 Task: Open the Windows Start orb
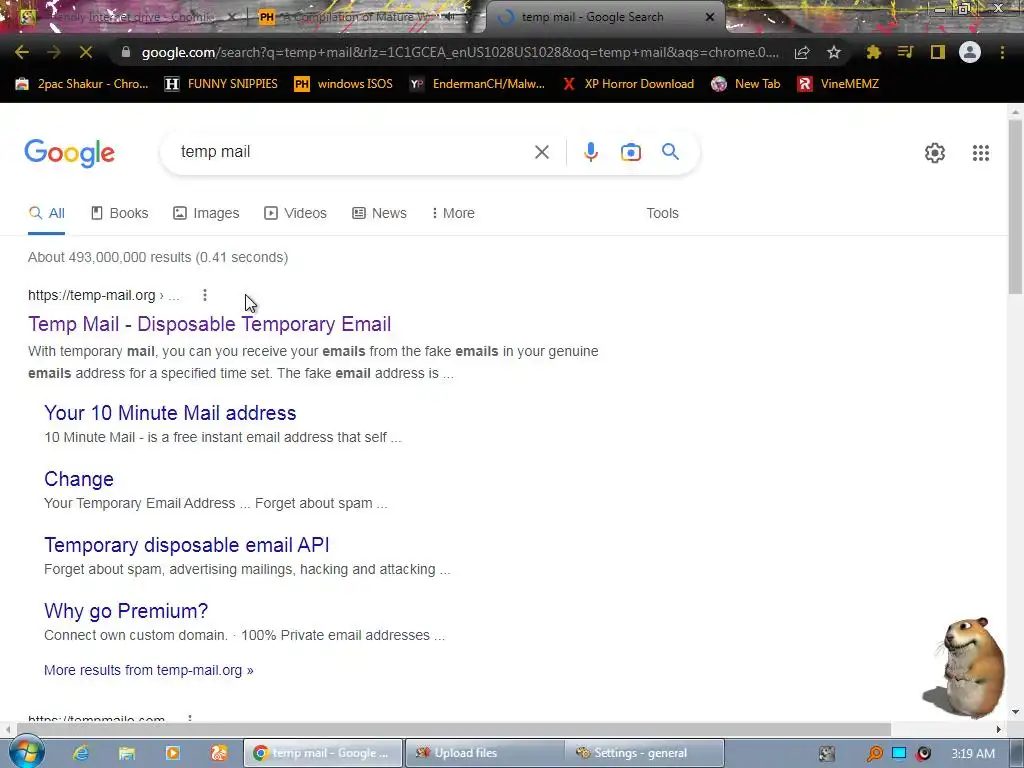click(x=27, y=752)
